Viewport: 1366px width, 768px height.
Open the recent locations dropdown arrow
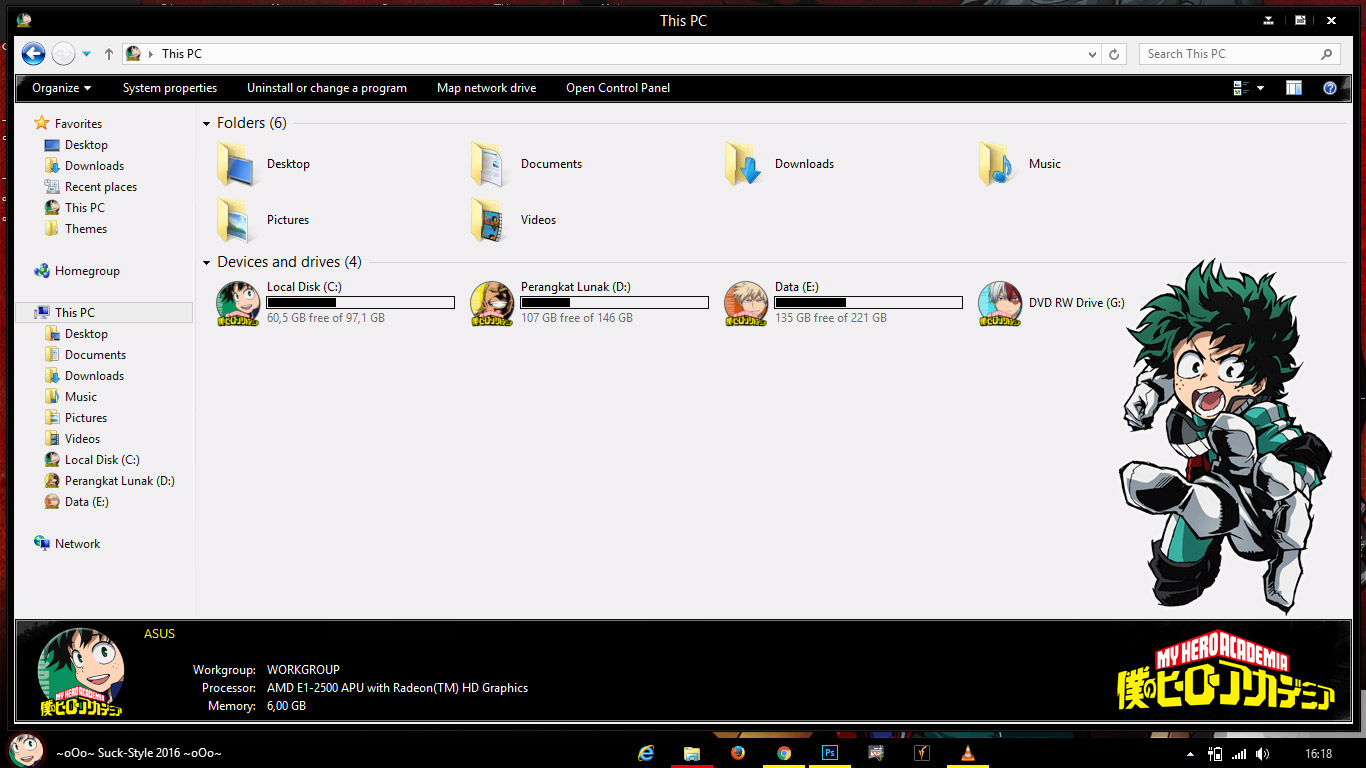(x=87, y=54)
